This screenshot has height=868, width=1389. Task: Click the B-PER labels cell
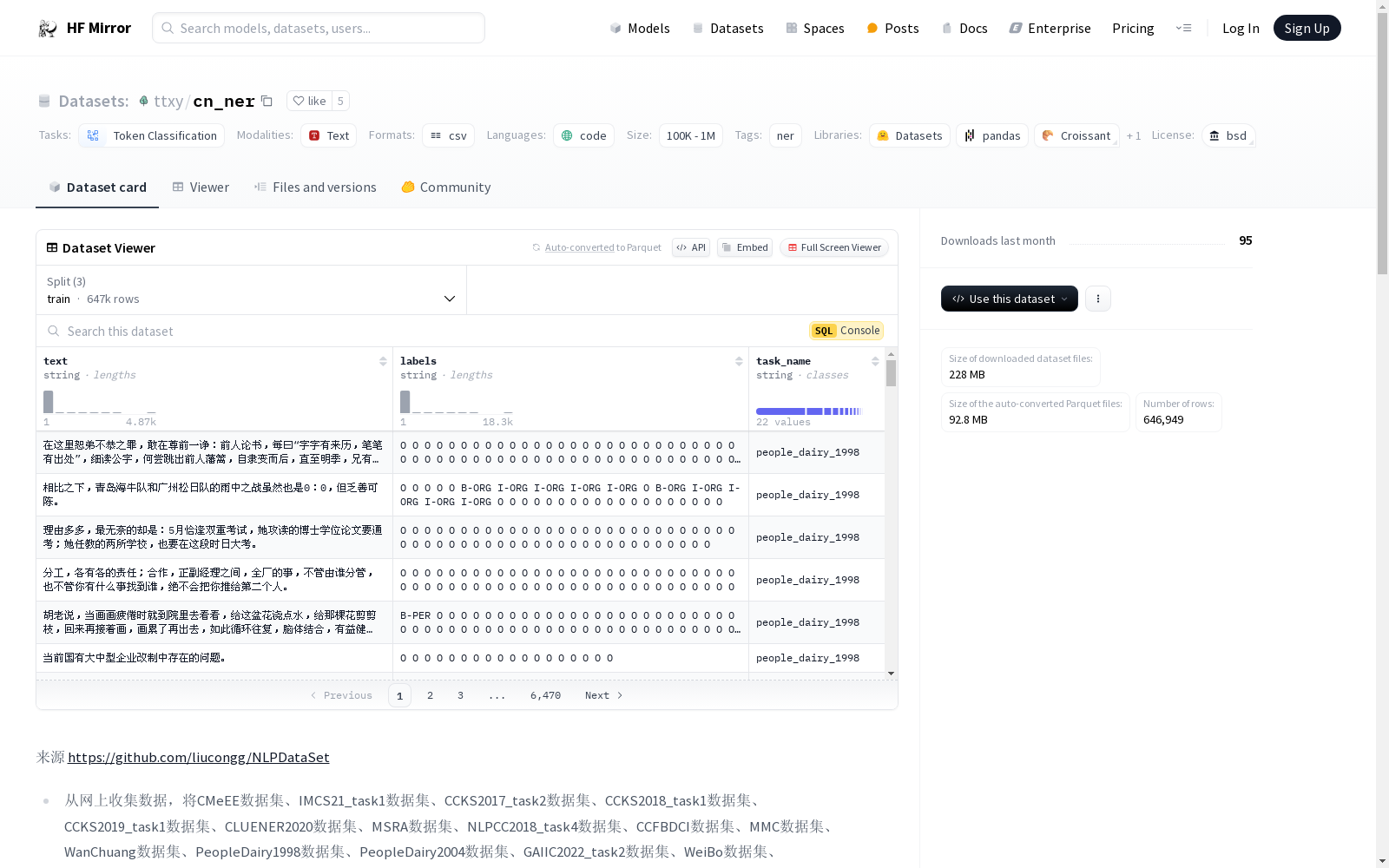tap(570, 622)
